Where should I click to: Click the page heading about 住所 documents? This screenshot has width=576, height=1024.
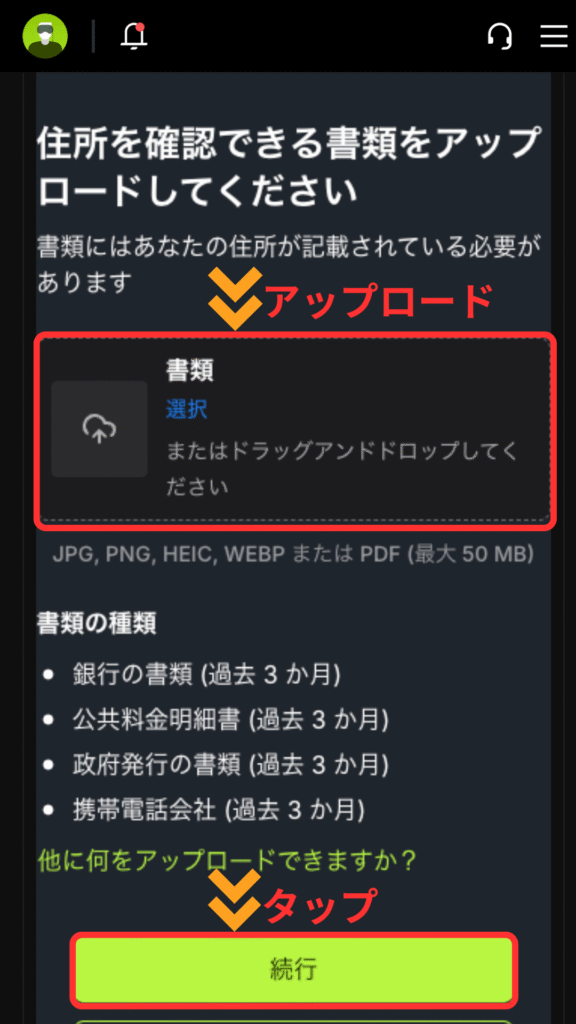pyautogui.click(x=289, y=166)
